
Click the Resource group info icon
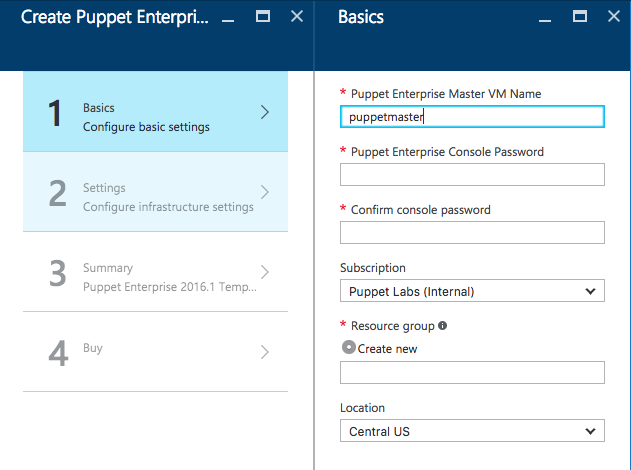[443, 326]
